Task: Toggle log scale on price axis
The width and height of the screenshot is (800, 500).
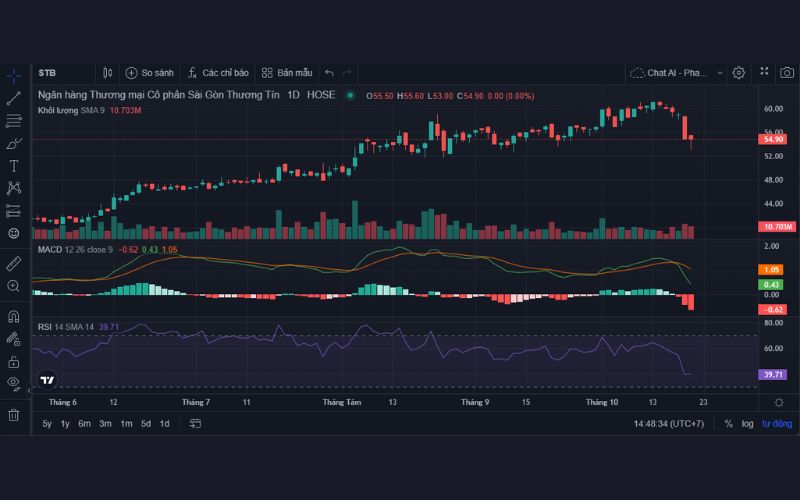Action: coord(746,424)
